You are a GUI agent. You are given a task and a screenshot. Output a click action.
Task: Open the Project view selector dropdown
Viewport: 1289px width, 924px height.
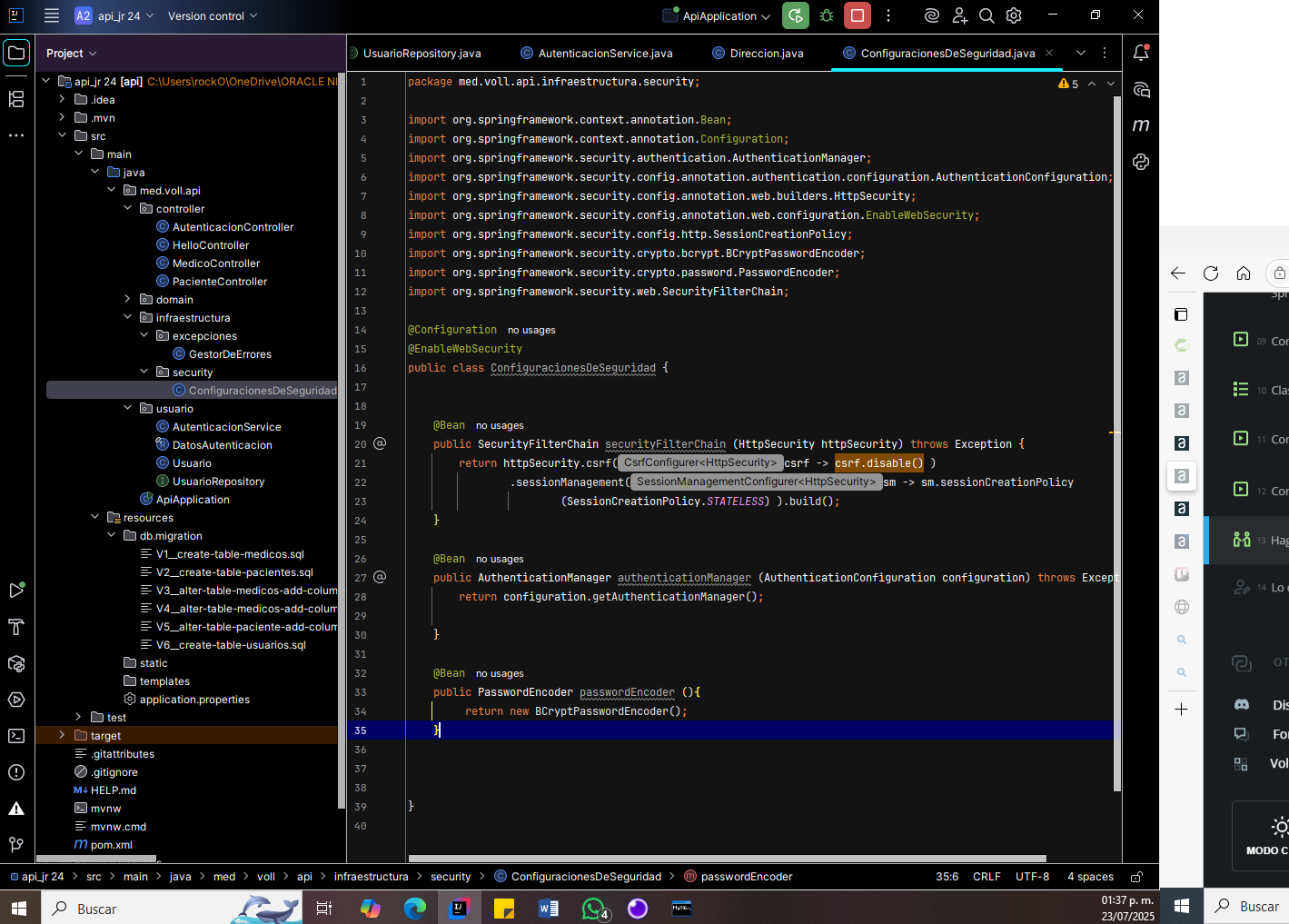71,54
